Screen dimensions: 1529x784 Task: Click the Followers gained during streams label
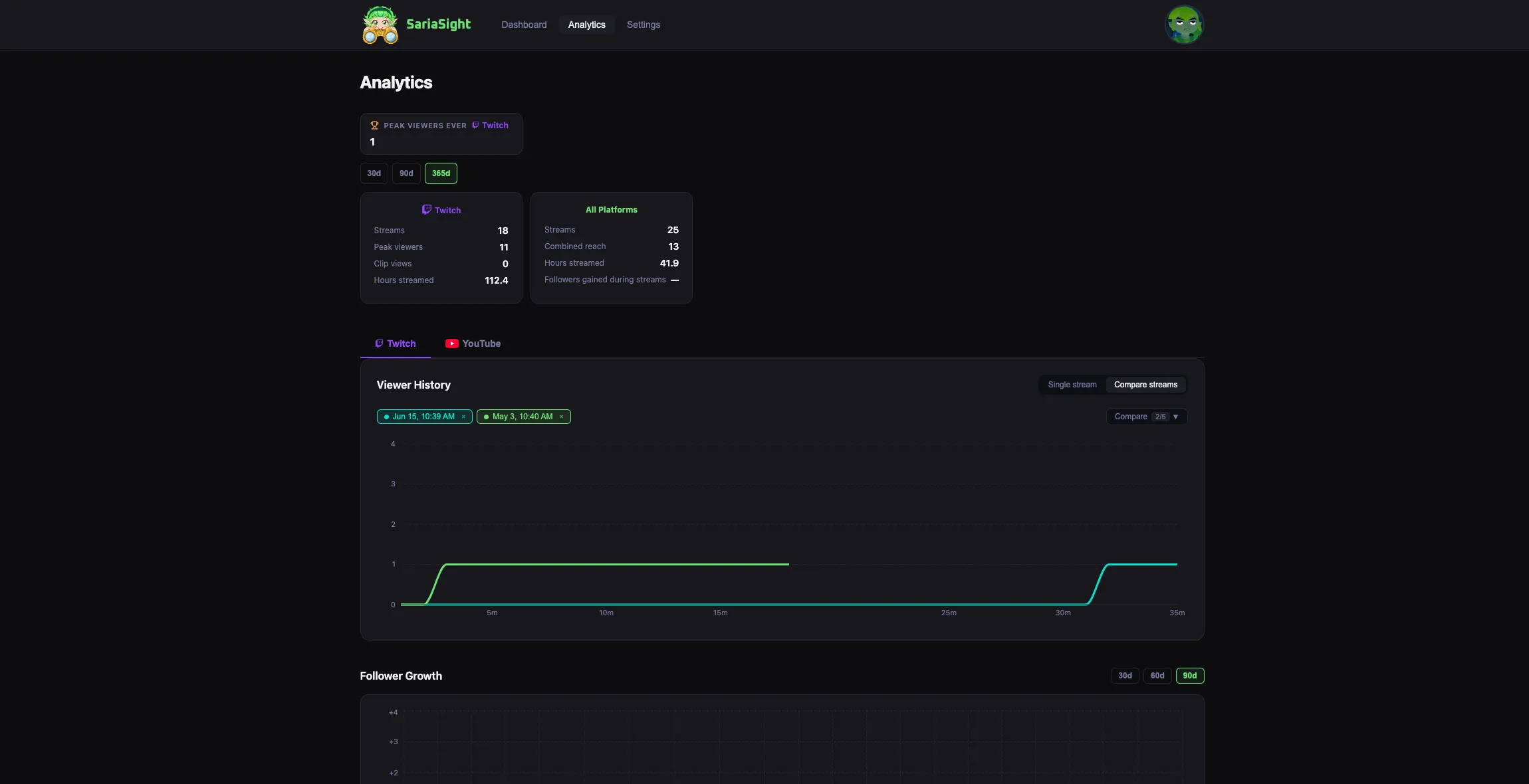click(605, 280)
